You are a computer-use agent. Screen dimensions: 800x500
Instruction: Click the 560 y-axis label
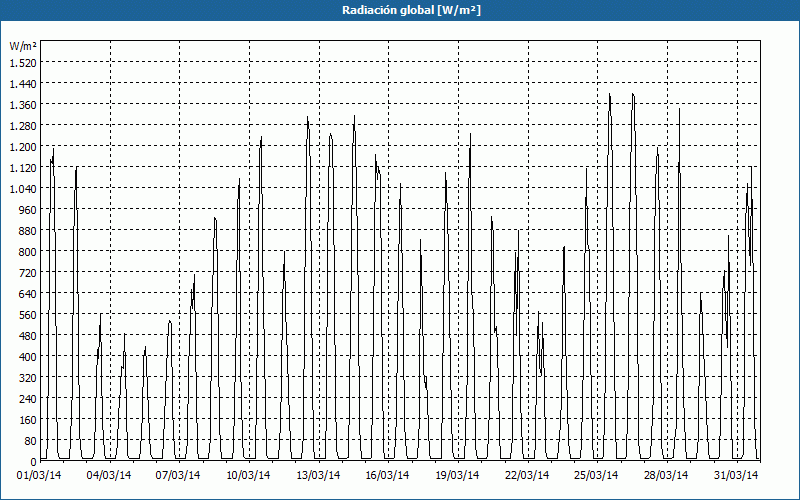(x=28, y=315)
